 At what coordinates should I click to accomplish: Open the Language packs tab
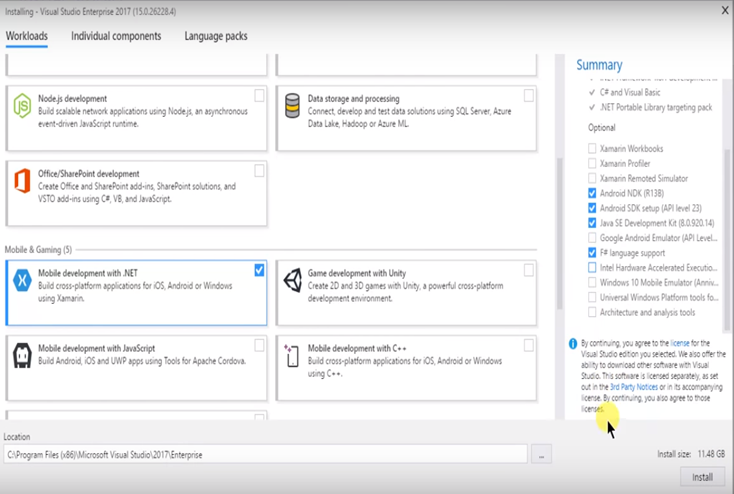216,36
